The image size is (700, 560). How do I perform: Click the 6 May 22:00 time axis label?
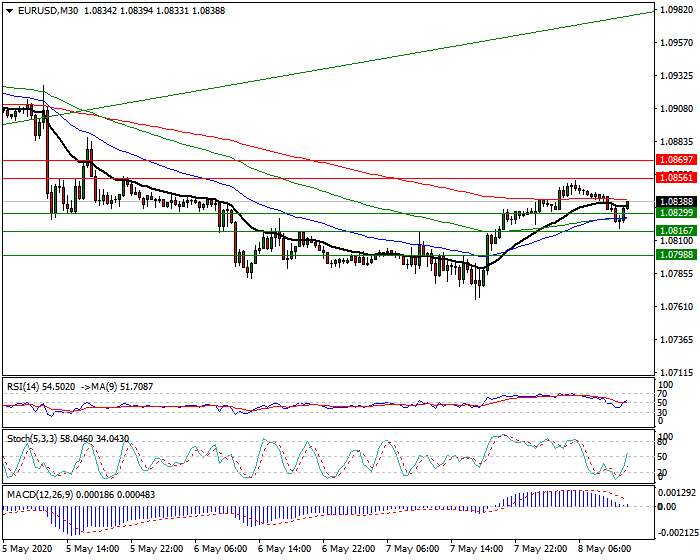pos(349,549)
